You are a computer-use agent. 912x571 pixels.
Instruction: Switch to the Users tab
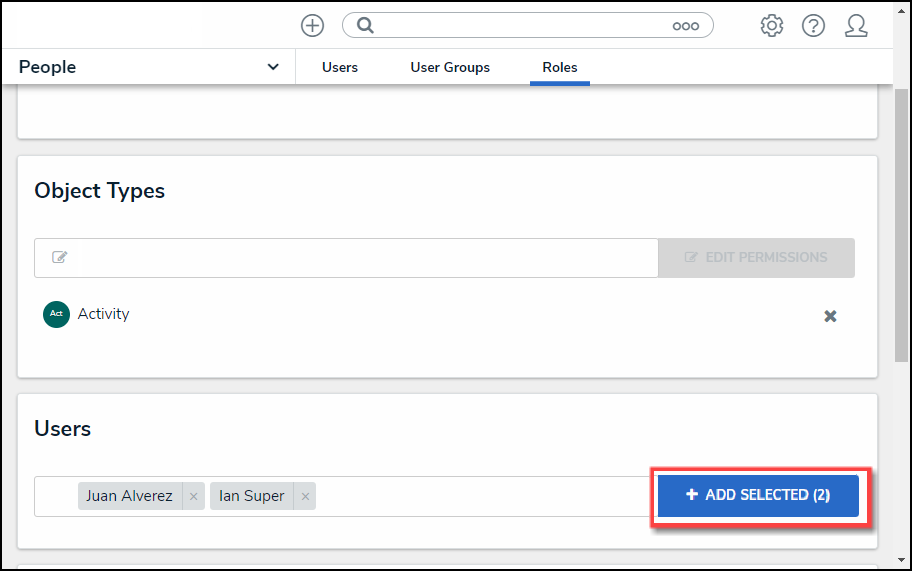point(340,67)
